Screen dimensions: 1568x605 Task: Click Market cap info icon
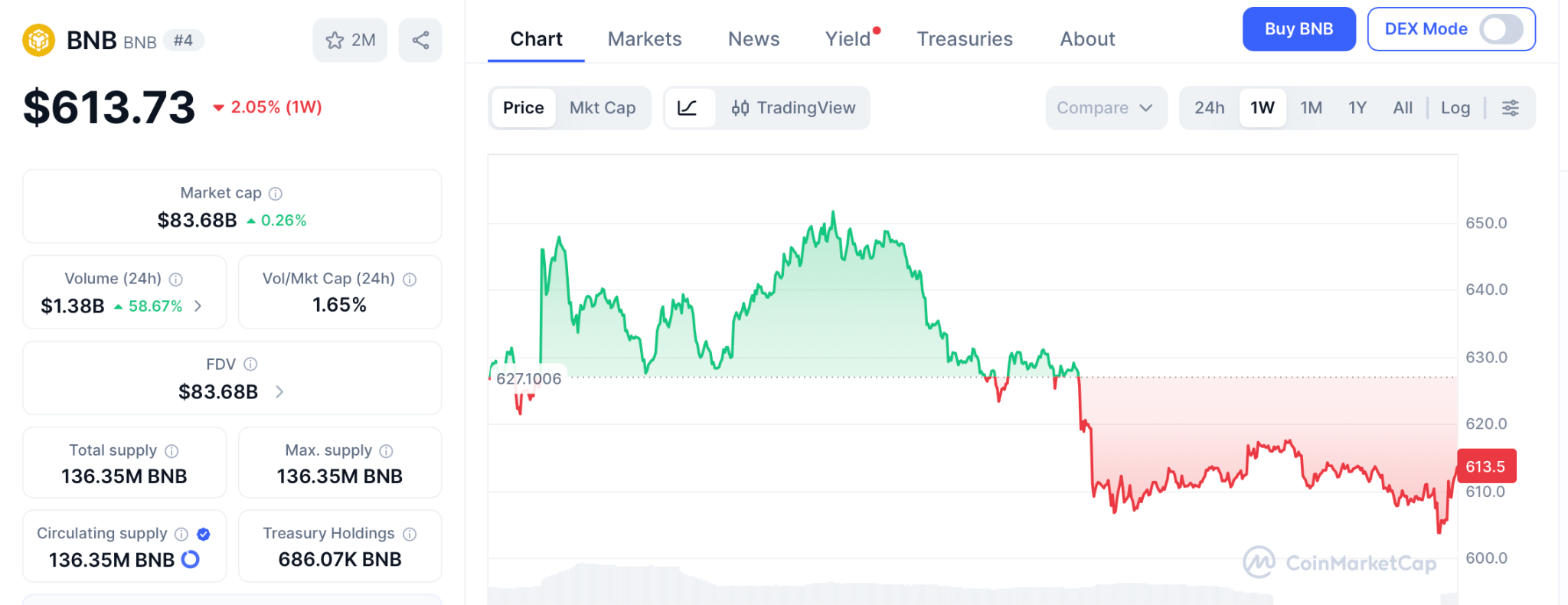pyautogui.click(x=276, y=194)
